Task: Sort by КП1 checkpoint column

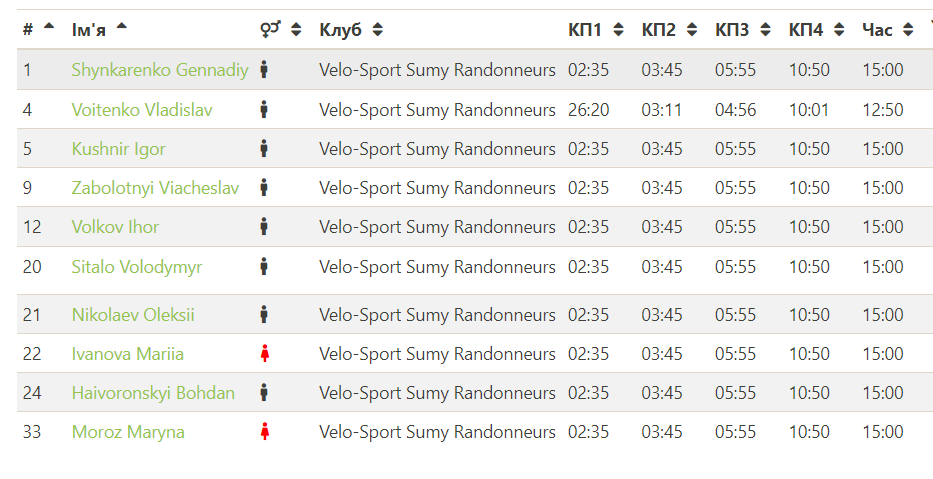Action: click(618, 30)
